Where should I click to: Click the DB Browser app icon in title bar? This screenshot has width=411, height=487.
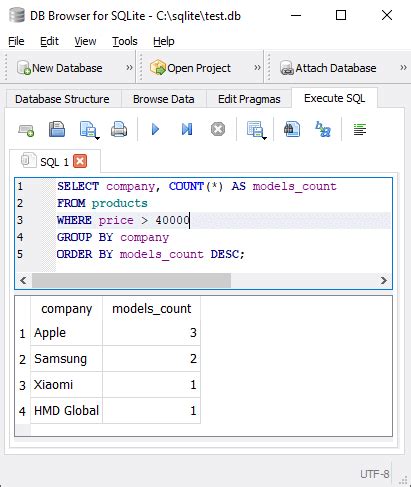(x=17, y=15)
